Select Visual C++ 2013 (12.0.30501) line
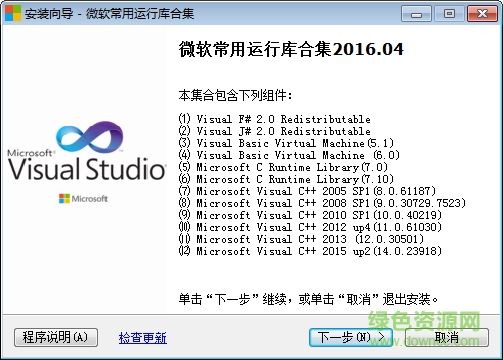 pos(301,239)
